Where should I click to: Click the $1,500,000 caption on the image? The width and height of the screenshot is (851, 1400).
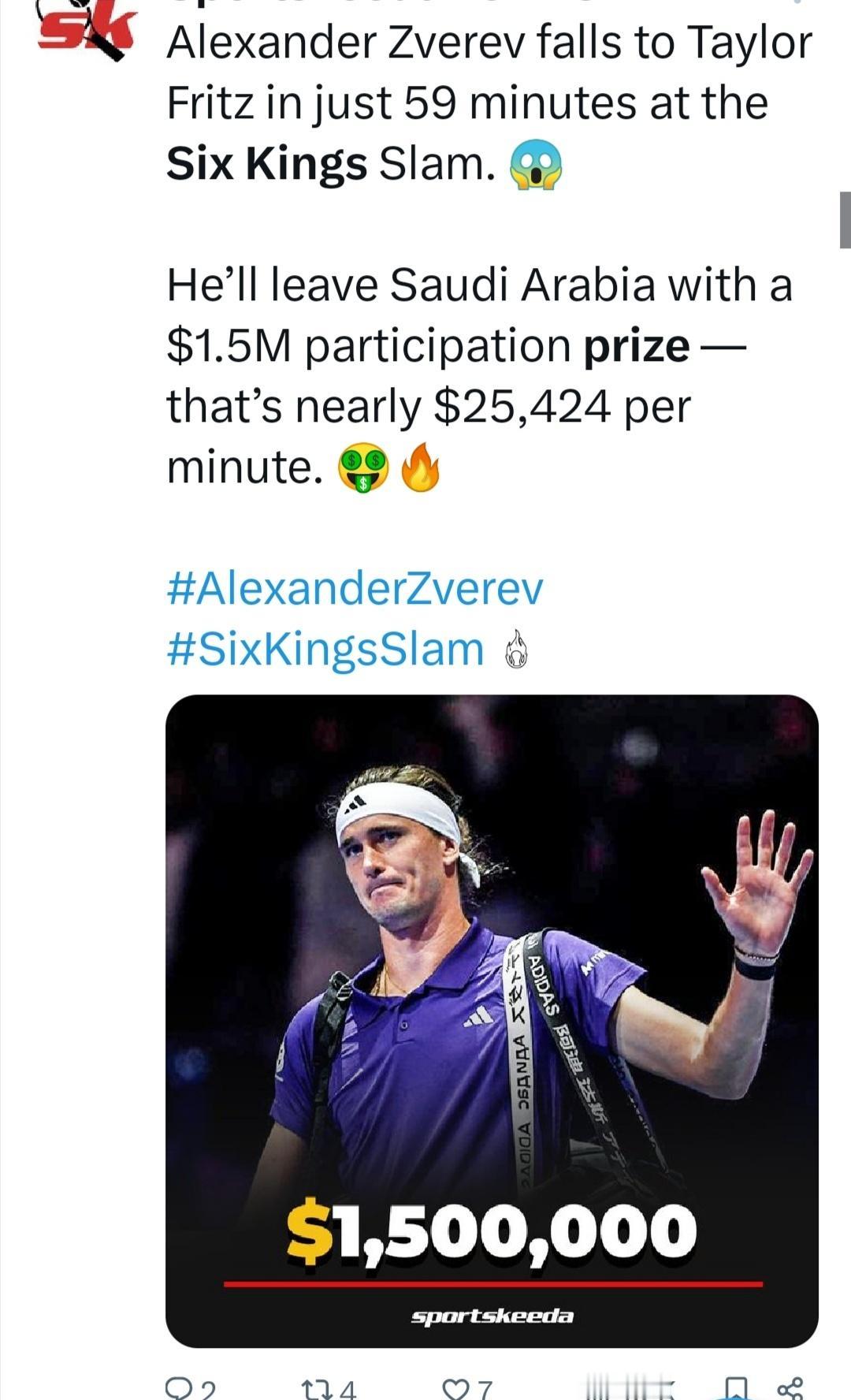pyautogui.click(x=492, y=1231)
